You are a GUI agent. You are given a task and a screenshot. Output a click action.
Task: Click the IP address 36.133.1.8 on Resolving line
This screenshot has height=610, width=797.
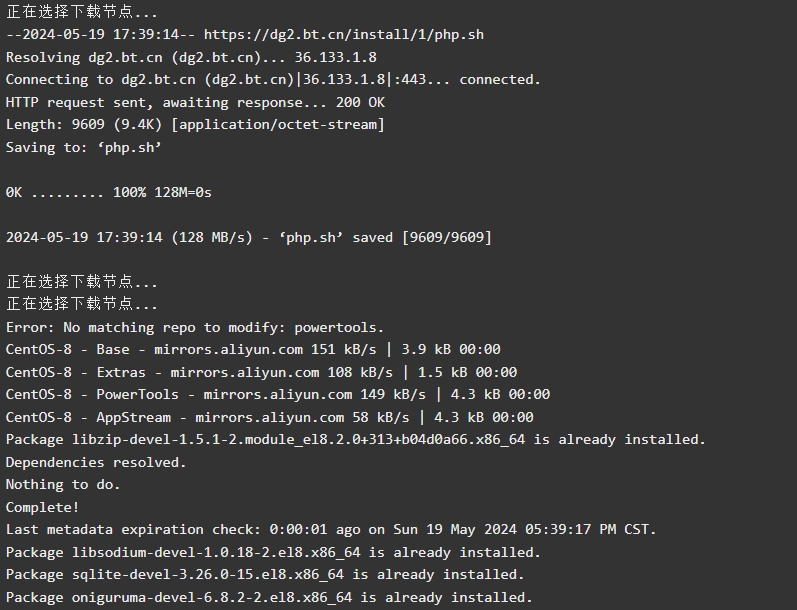pyautogui.click(x=335, y=57)
